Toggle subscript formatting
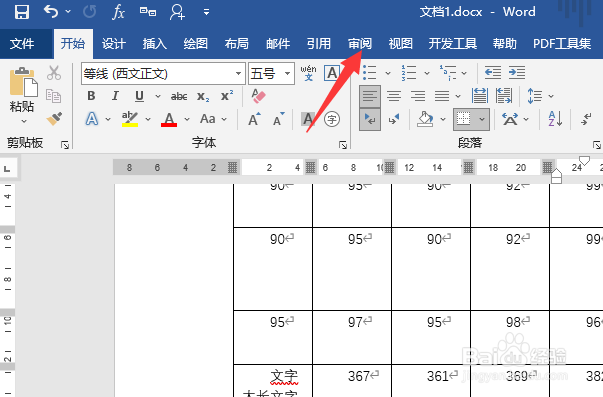The width and height of the screenshot is (603, 397). pos(203,96)
